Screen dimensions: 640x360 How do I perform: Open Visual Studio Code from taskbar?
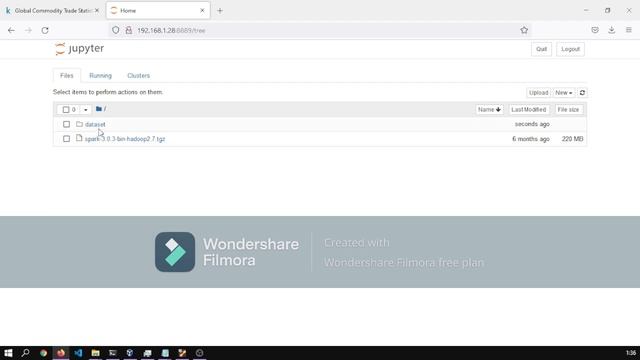coord(78,353)
